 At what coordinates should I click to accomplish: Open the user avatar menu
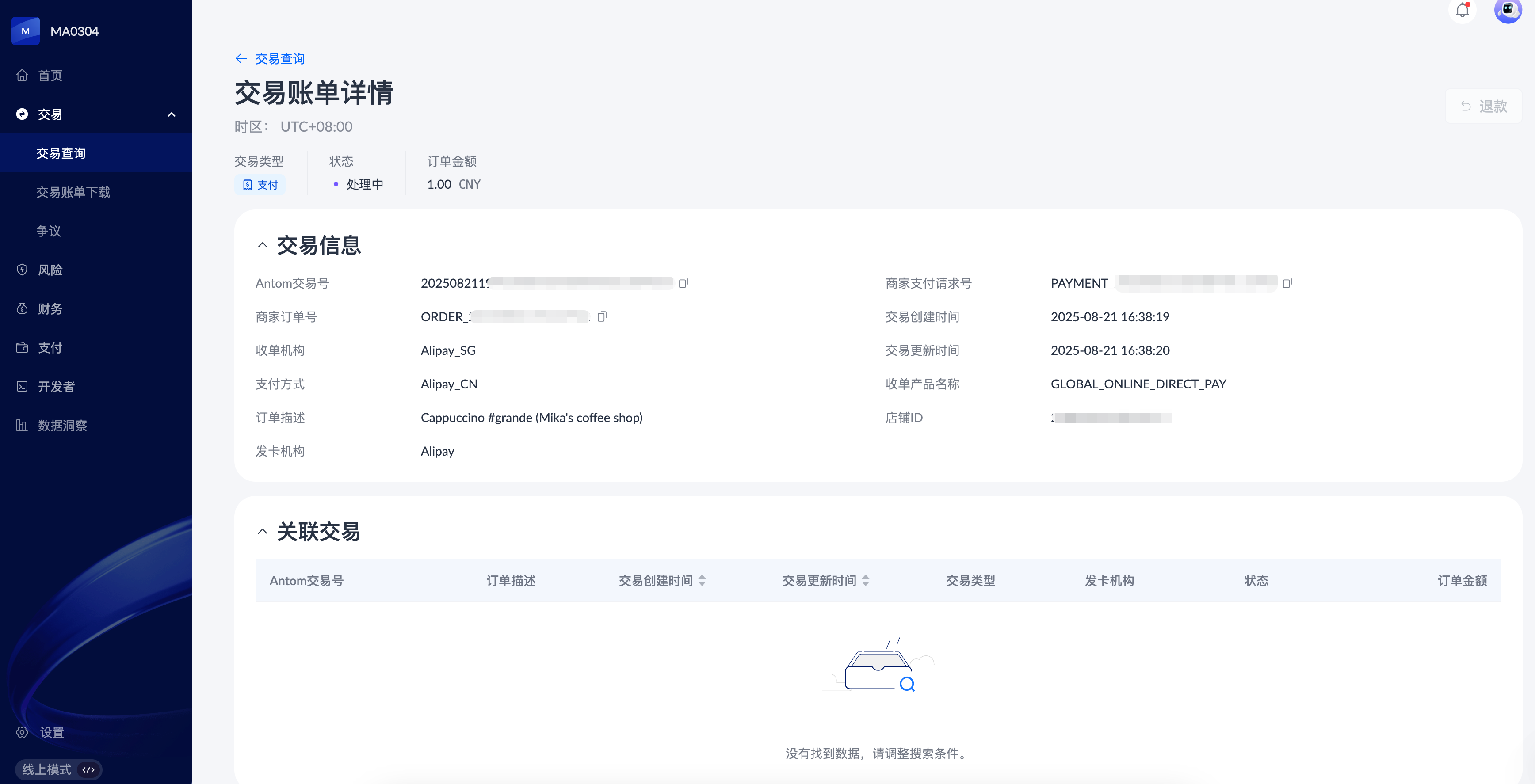click(1507, 10)
